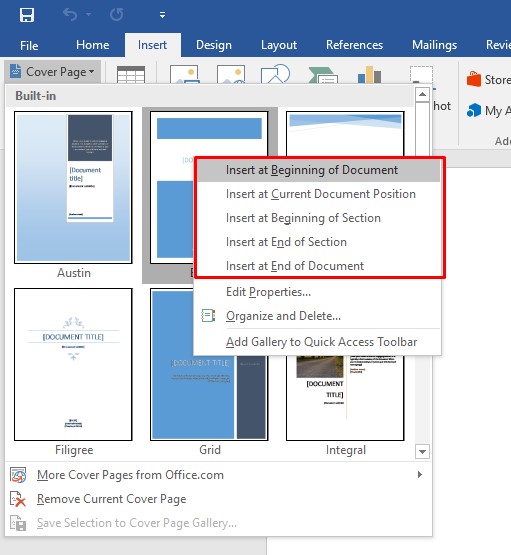
Task: Choose Insert at Current Document Position
Action: 318,194
